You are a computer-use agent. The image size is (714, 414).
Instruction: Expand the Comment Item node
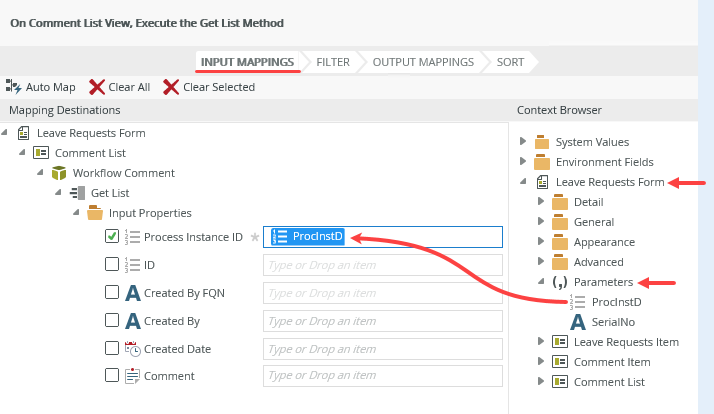click(541, 362)
